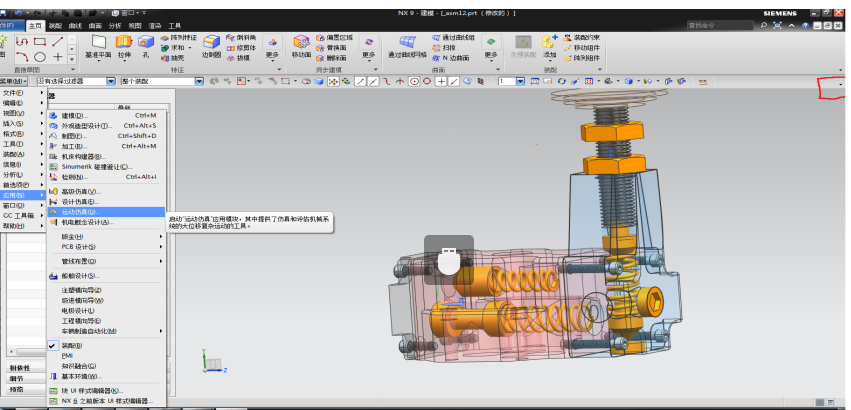The width and height of the screenshot is (851, 410).
Task: Select 基本环境(W)... menu entry
Action: point(106,376)
